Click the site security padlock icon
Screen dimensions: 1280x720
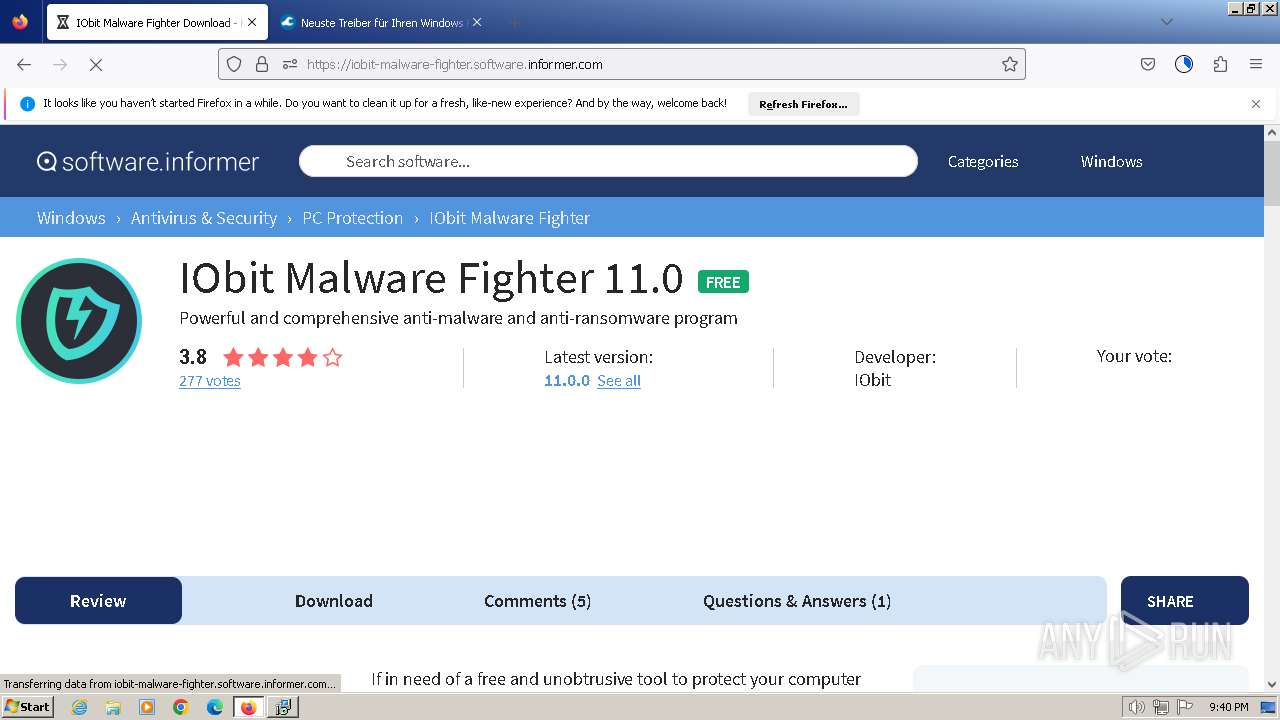[262, 64]
